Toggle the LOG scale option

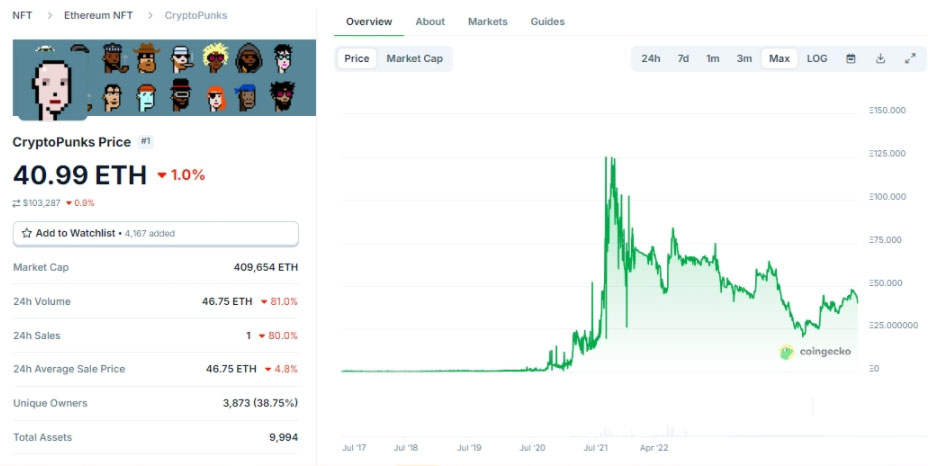point(817,59)
